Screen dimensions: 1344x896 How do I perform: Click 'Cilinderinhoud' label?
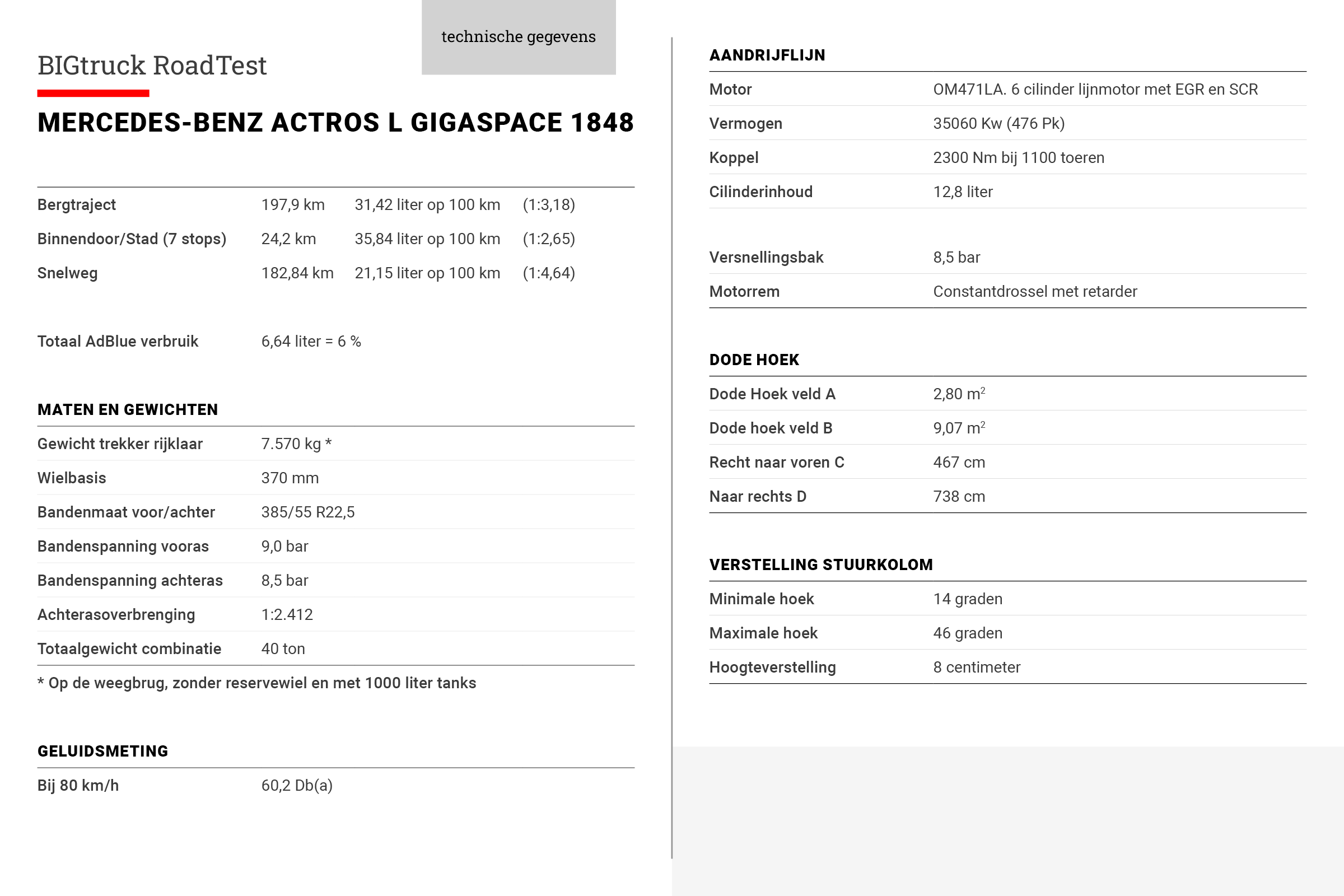tap(760, 192)
